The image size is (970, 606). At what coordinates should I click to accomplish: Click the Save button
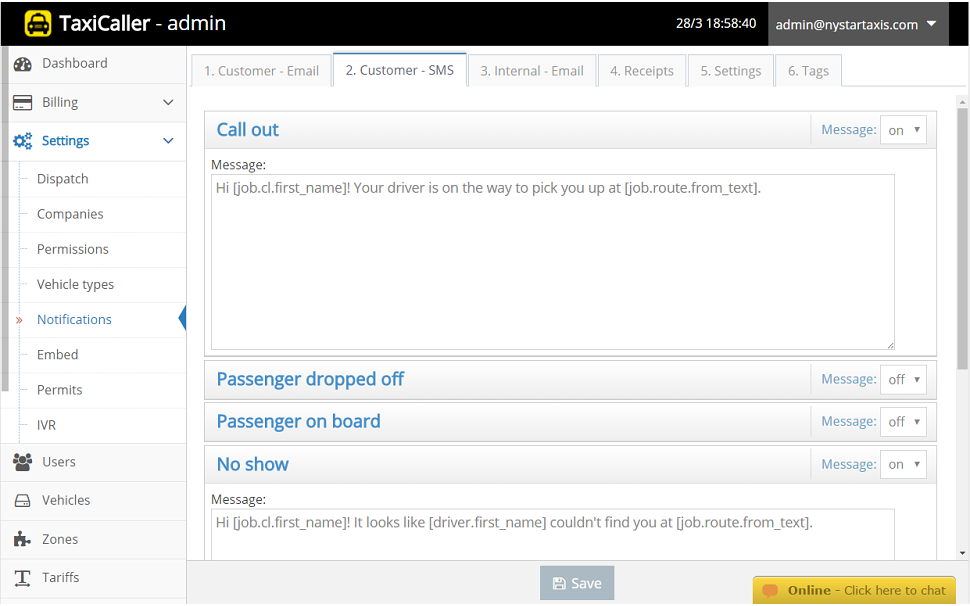coord(576,582)
